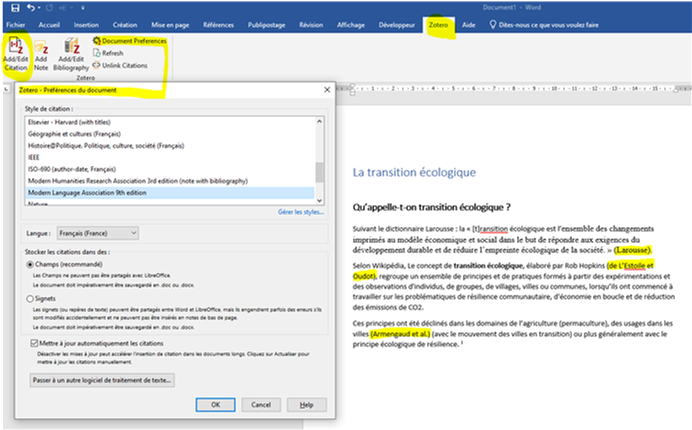Viewport: 692px width, 430px height.
Task: Click the subheading Qu'appelle-t-on transition écologique ?
Action: [431, 207]
